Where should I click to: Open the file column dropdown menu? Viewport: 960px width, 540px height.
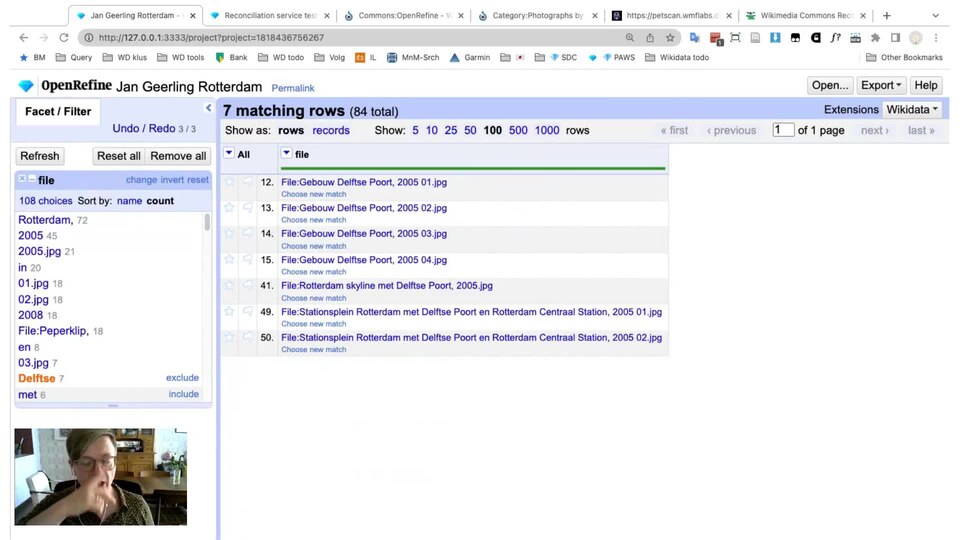287,153
